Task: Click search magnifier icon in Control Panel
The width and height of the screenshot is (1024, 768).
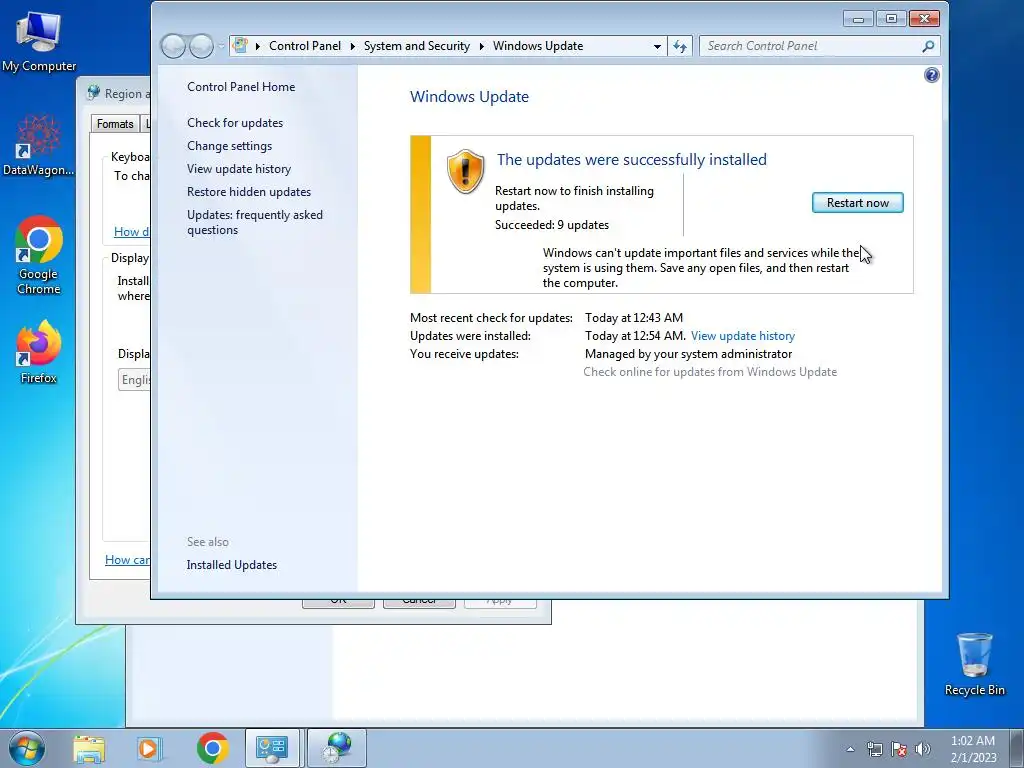Action: tap(928, 46)
